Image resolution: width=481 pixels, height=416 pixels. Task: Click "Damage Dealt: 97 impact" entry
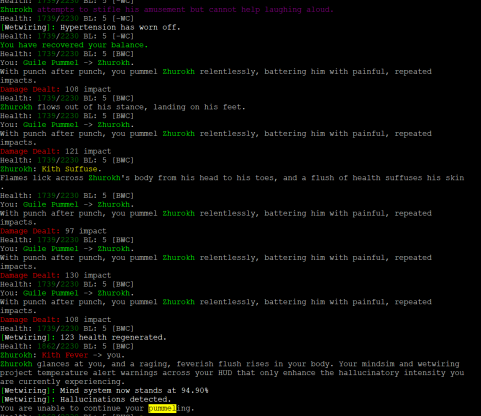53,231
